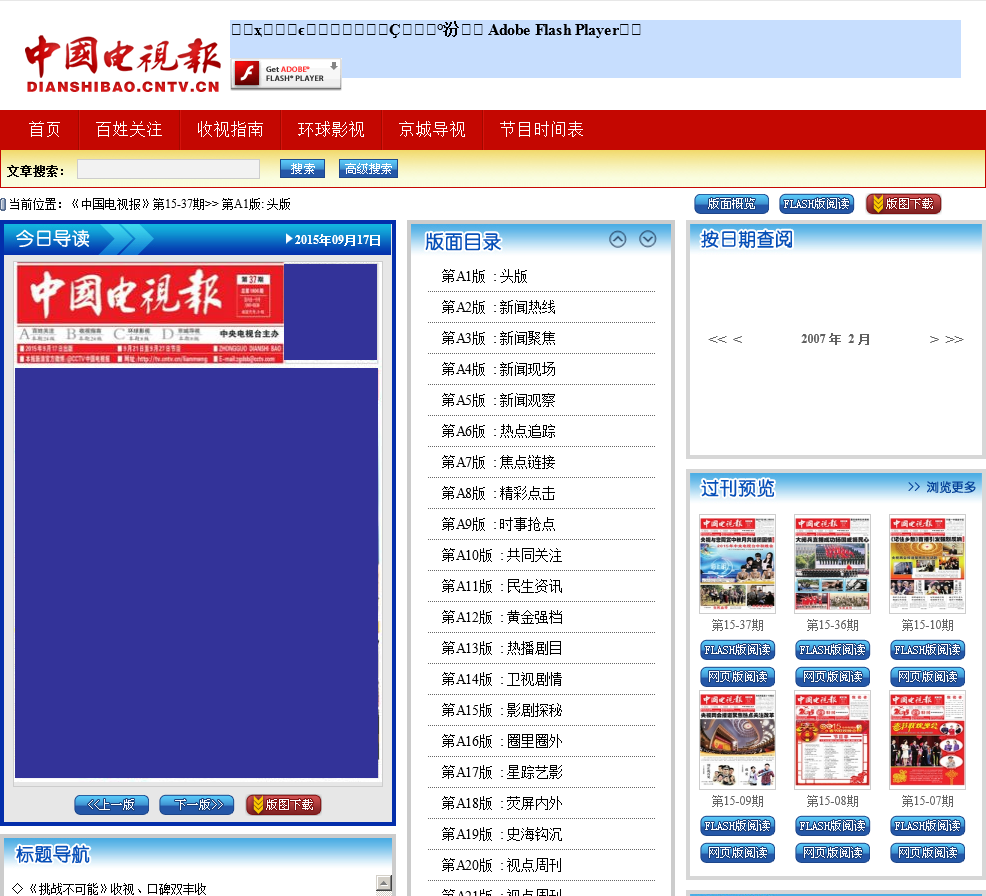Image resolution: width=986 pixels, height=896 pixels.
Task: Click FLASH版阅读 under 第15-37期
Action: click(738, 650)
